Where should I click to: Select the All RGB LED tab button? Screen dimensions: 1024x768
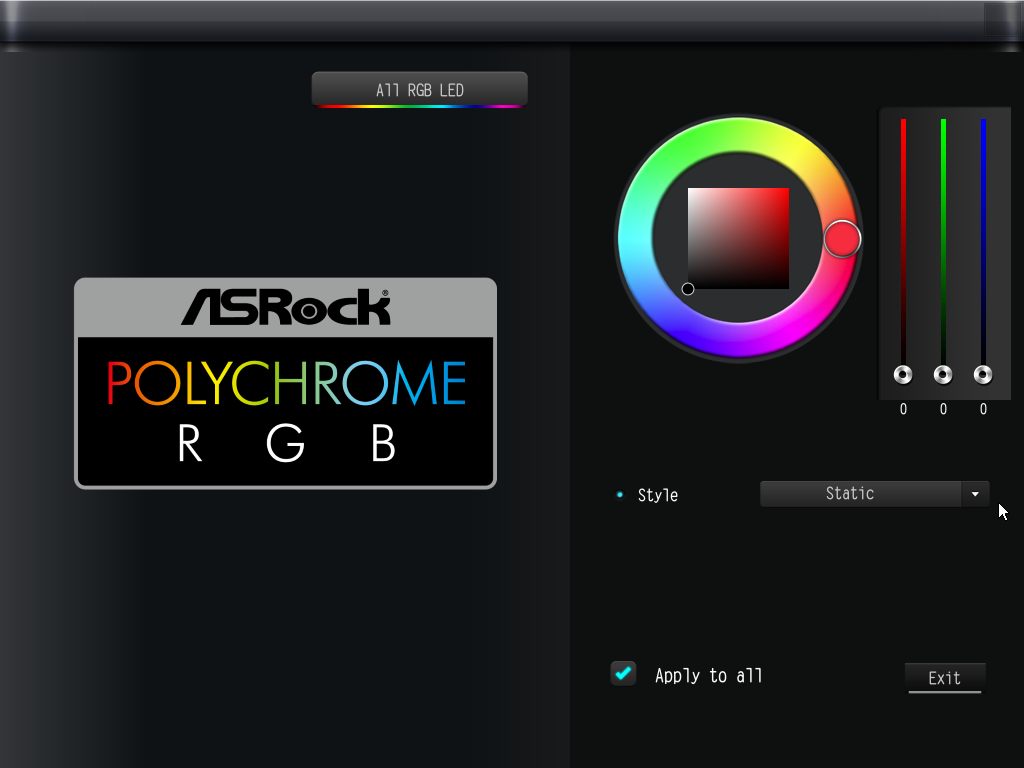point(419,89)
